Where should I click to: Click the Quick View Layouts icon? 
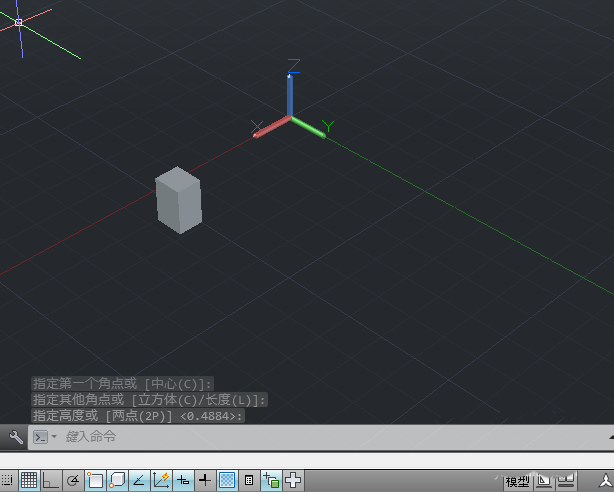(544, 481)
